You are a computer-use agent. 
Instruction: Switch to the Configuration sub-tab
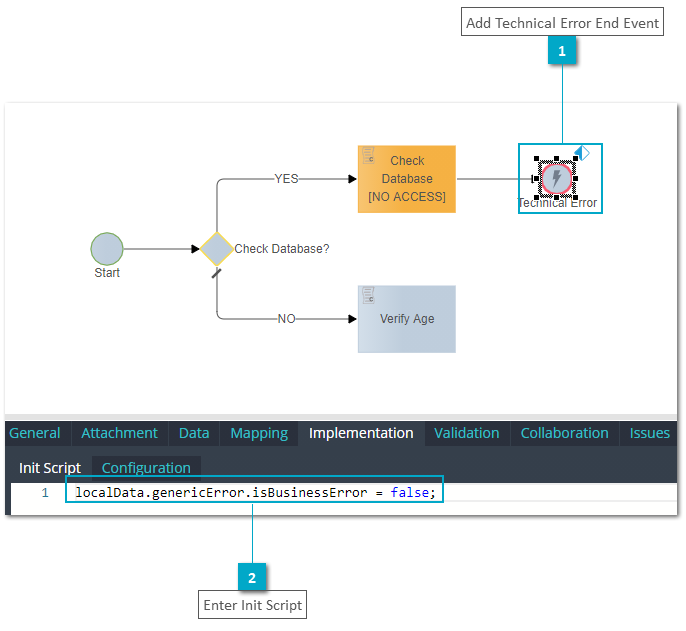[x=146, y=468]
